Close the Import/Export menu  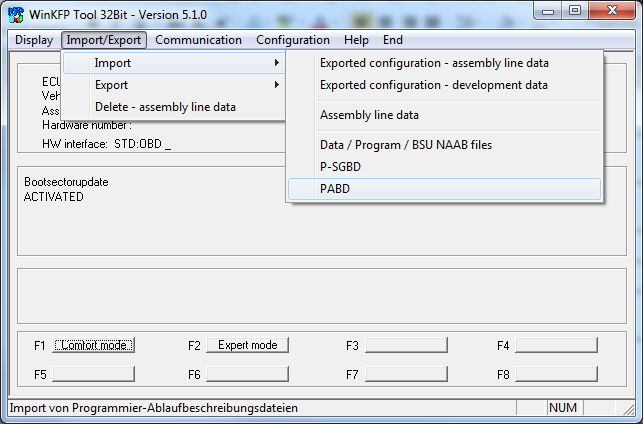click(x=104, y=40)
